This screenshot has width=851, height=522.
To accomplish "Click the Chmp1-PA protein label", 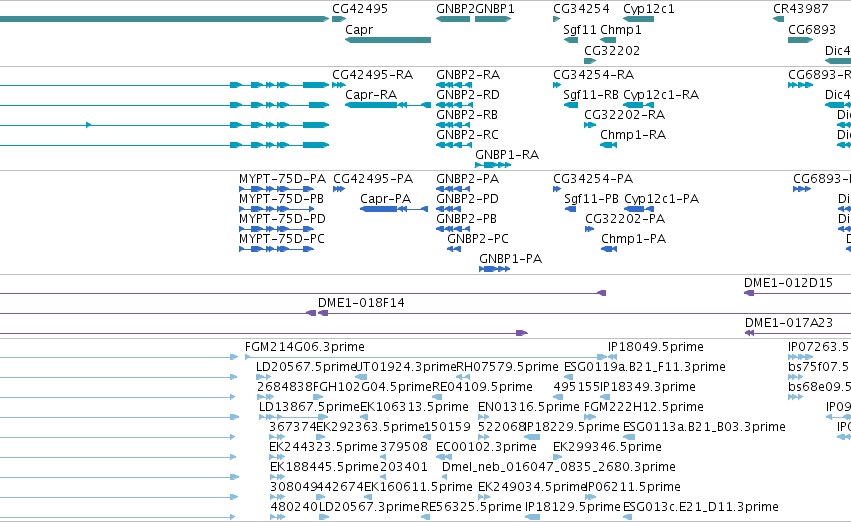I will point(633,239).
